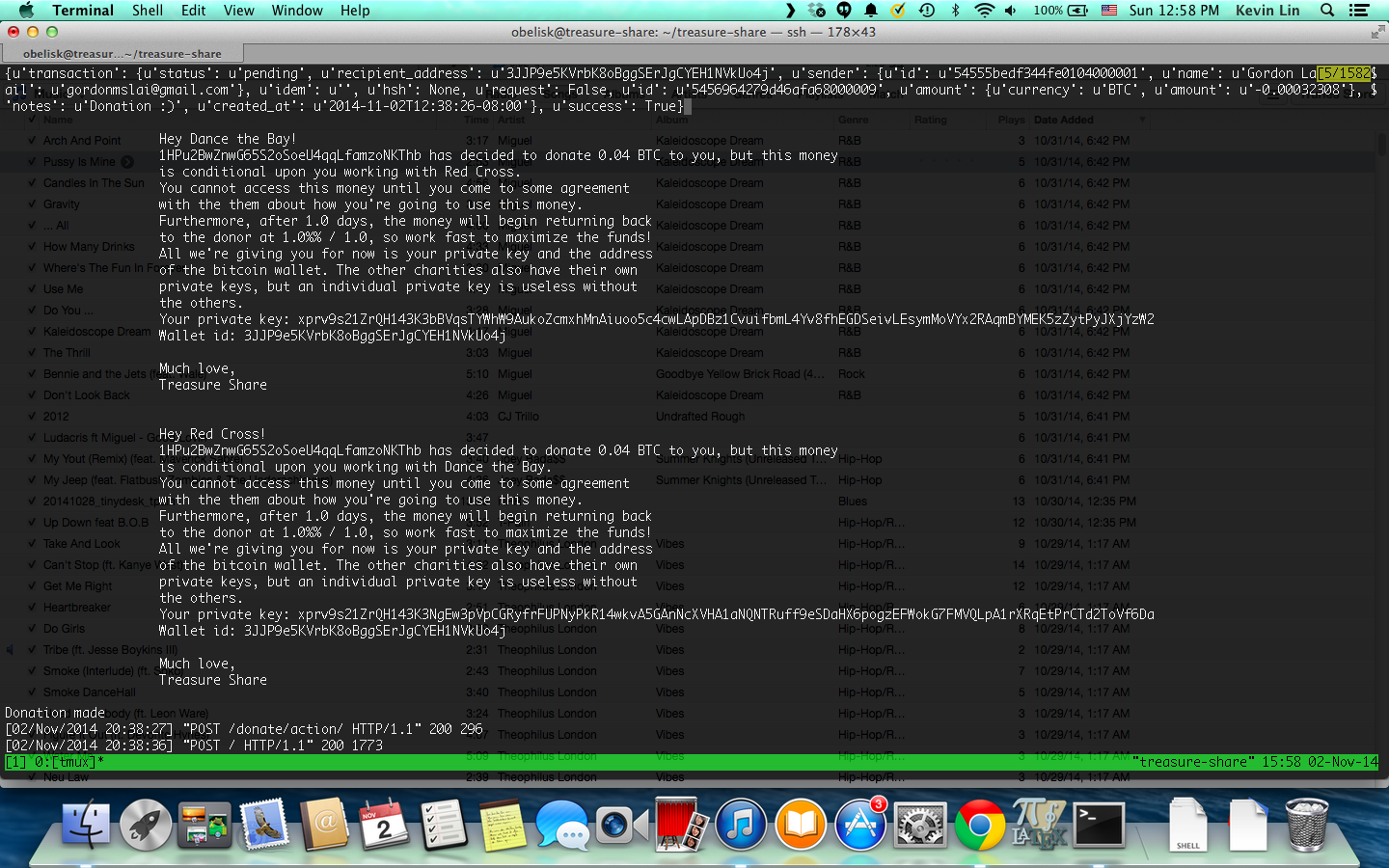Open Notification Center list icon
1389x868 pixels.
1359,11
